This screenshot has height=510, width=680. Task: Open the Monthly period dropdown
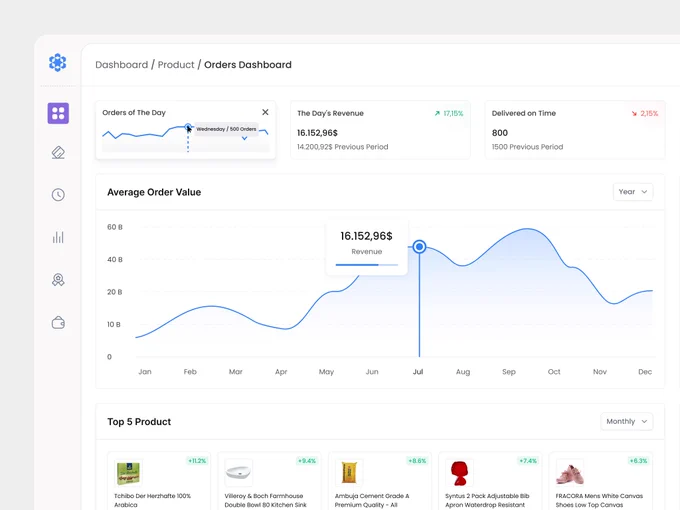(627, 421)
